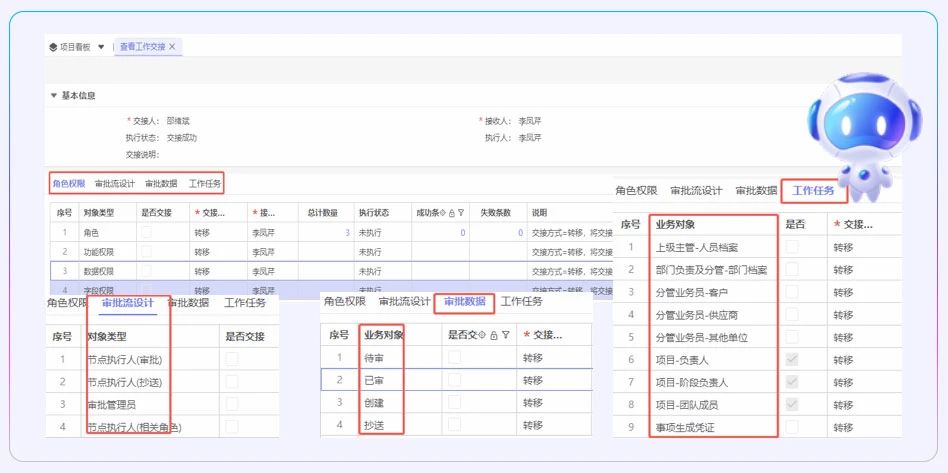
Task: Click the total count link 3 in 角色 row
Action: click(347, 232)
